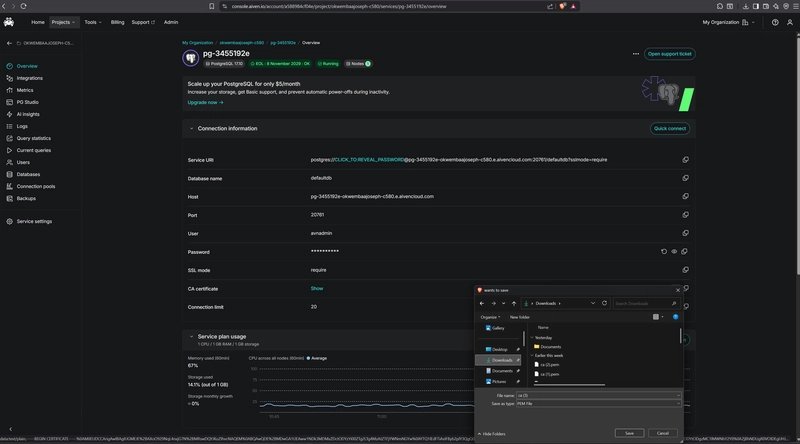Copy the Service URI value
The image size is (800, 444).
coord(685,160)
